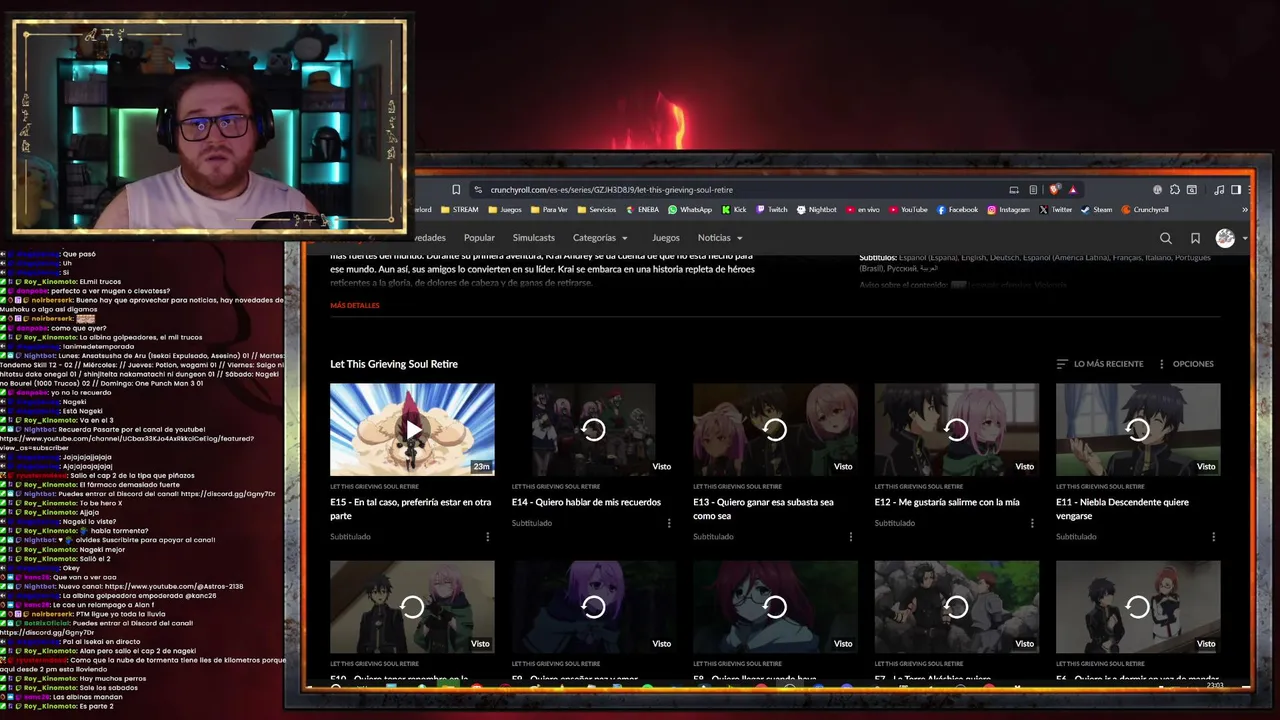Bookmark this tab using the address bar bookmark icon
Image resolution: width=1280 pixels, height=720 pixels.
point(456,190)
